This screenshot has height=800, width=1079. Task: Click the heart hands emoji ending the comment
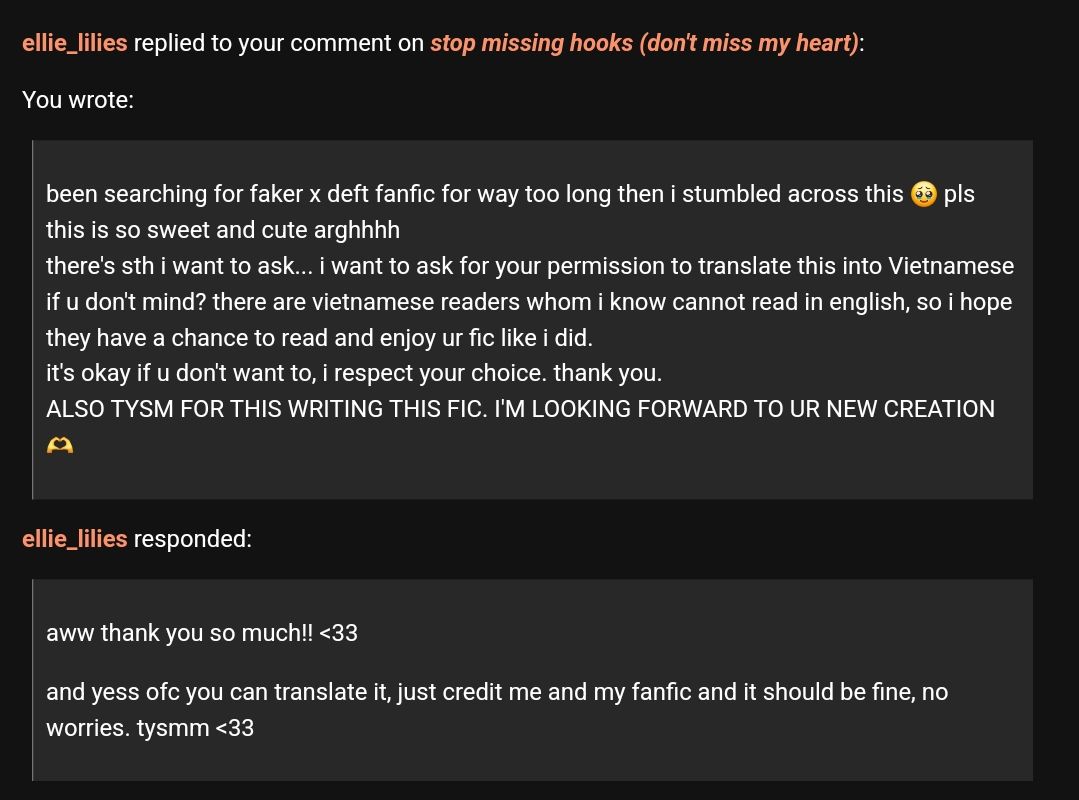tap(60, 446)
